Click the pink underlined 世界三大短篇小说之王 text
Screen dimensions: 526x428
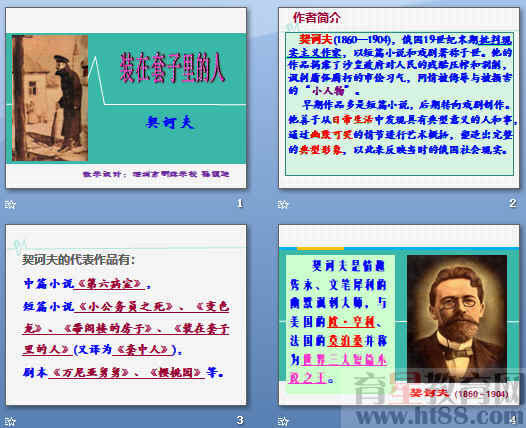338,369
